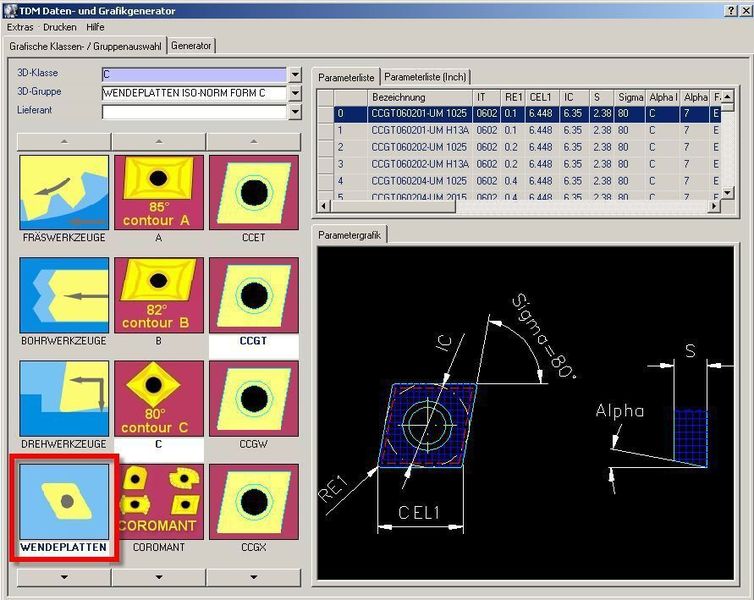The height and width of the screenshot is (600, 754).
Task: Select the CCGT insert thumbnail
Action: pyautogui.click(x=252, y=296)
